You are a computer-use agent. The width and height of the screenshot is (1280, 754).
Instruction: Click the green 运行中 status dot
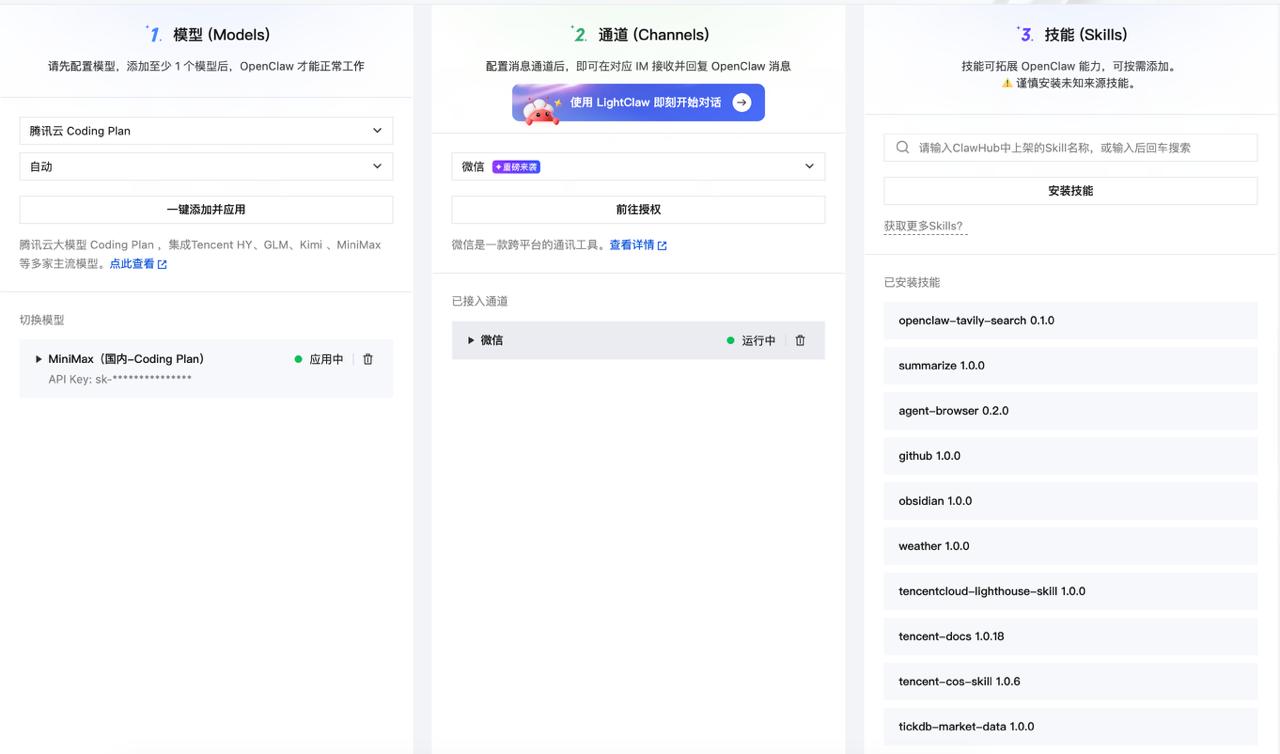click(x=731, y=340)
